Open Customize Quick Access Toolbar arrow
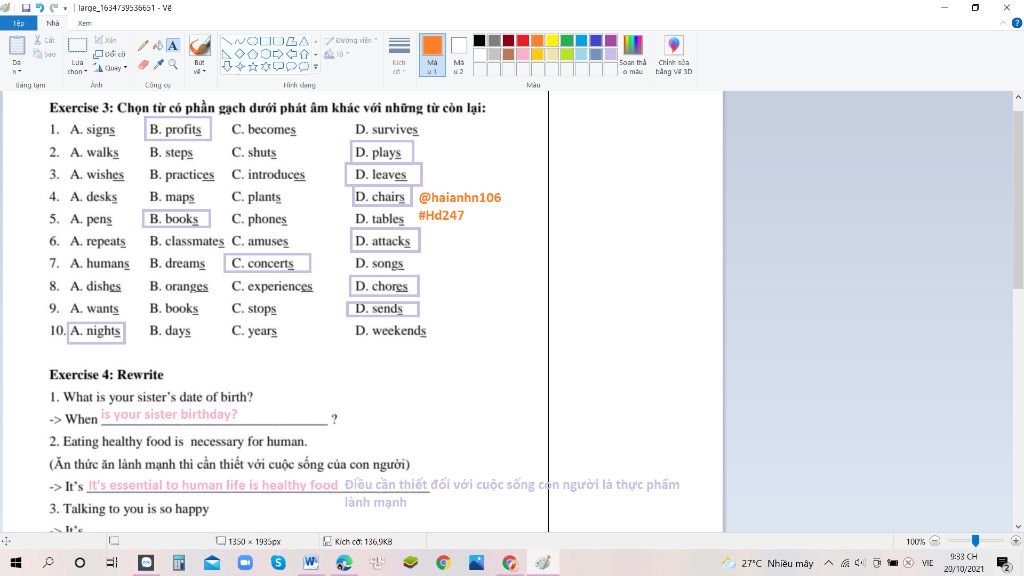The height and width of the screenshot is (576, 1024). (x=65, y=8)
